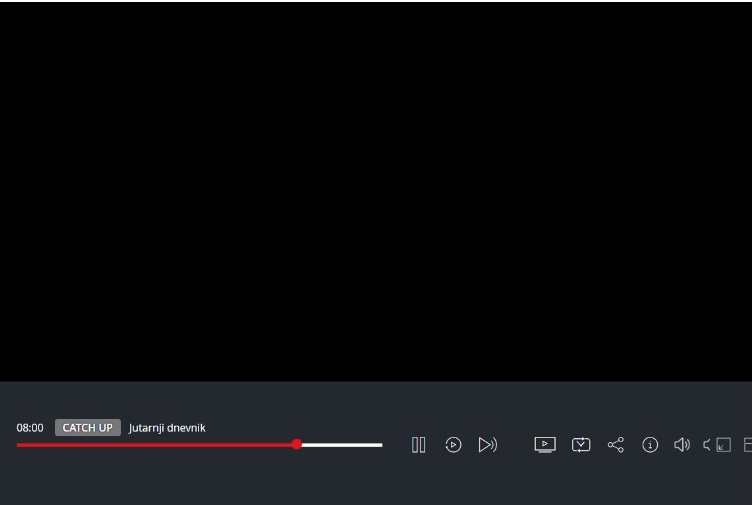Click the Jutarnji dnevnik title
This screenshot has height=505, width=755.
click(167, 428)
